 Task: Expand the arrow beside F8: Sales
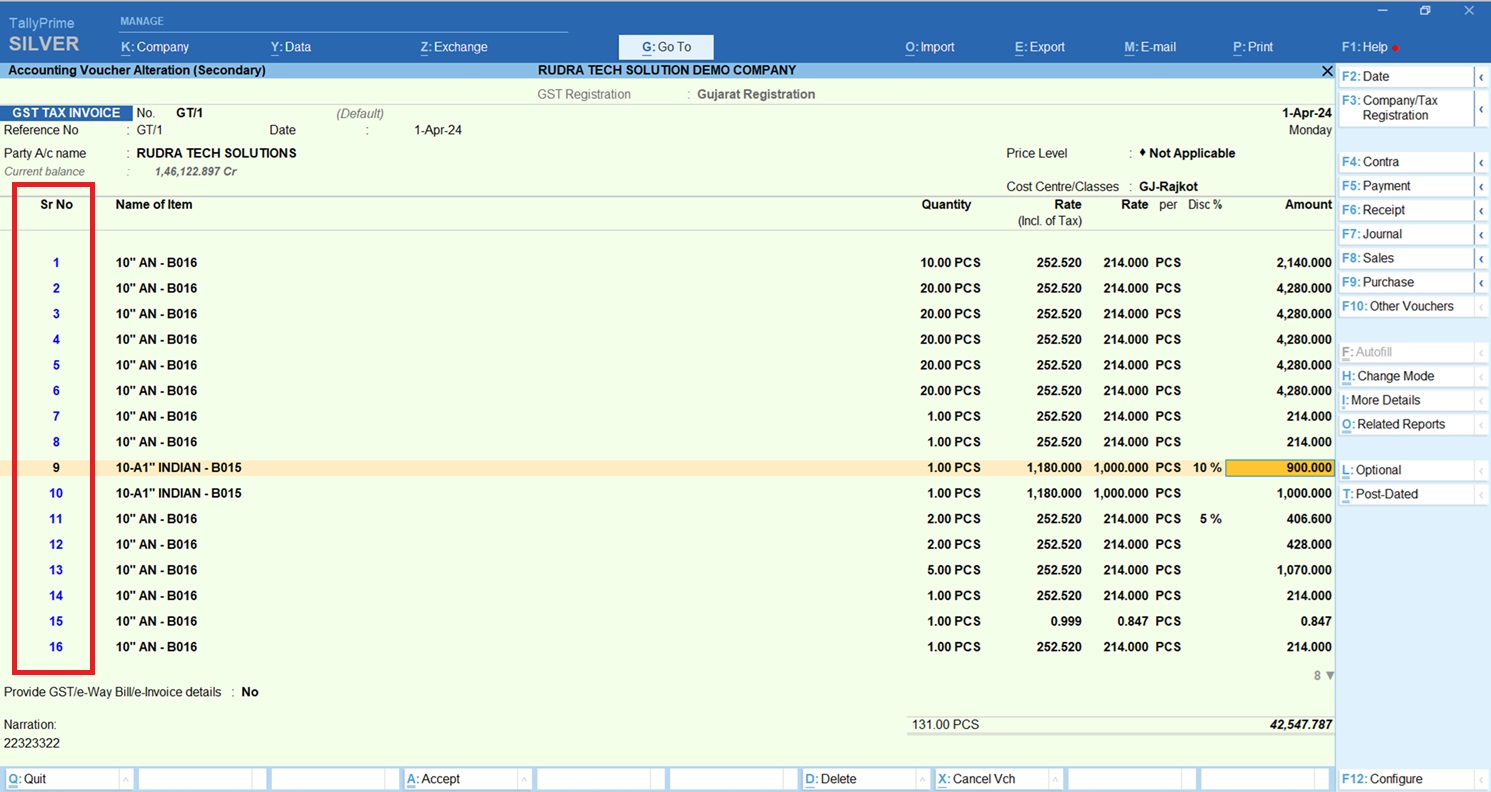pyautogui.click(x=1480, y=259)
